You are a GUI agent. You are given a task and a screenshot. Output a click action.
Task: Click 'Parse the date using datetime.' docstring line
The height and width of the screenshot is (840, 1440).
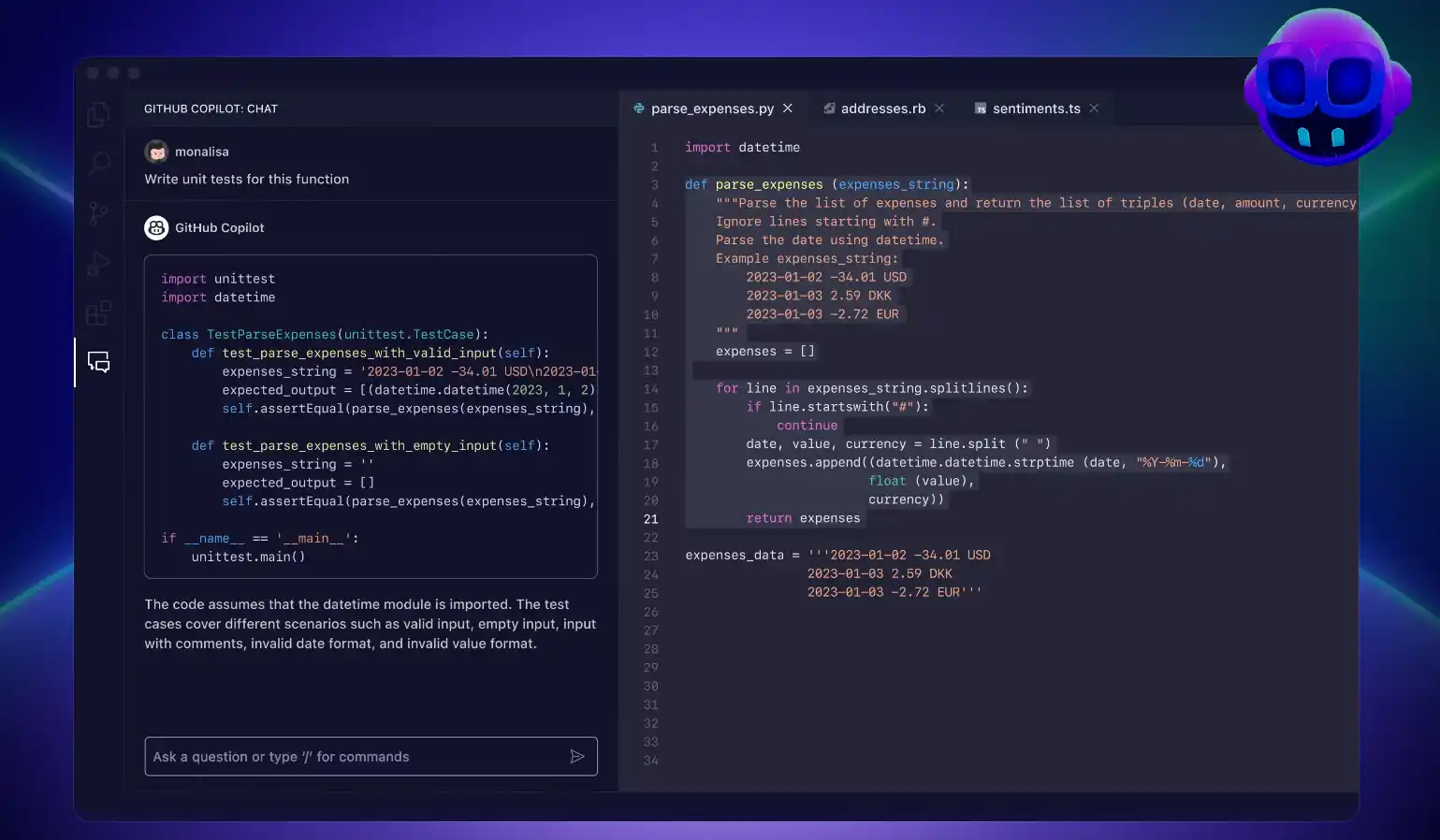point(830,240)
